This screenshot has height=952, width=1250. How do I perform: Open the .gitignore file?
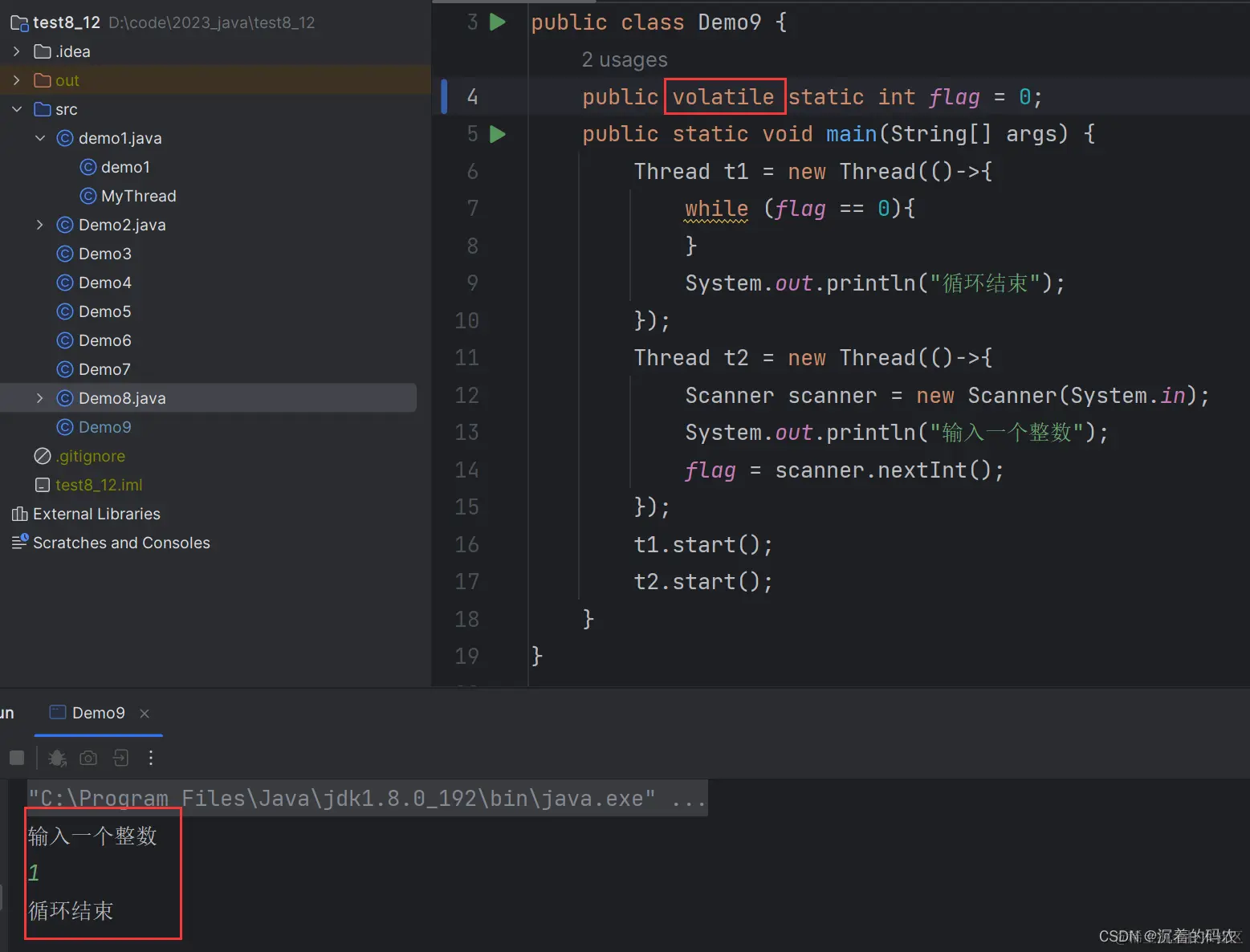[90, 456]
